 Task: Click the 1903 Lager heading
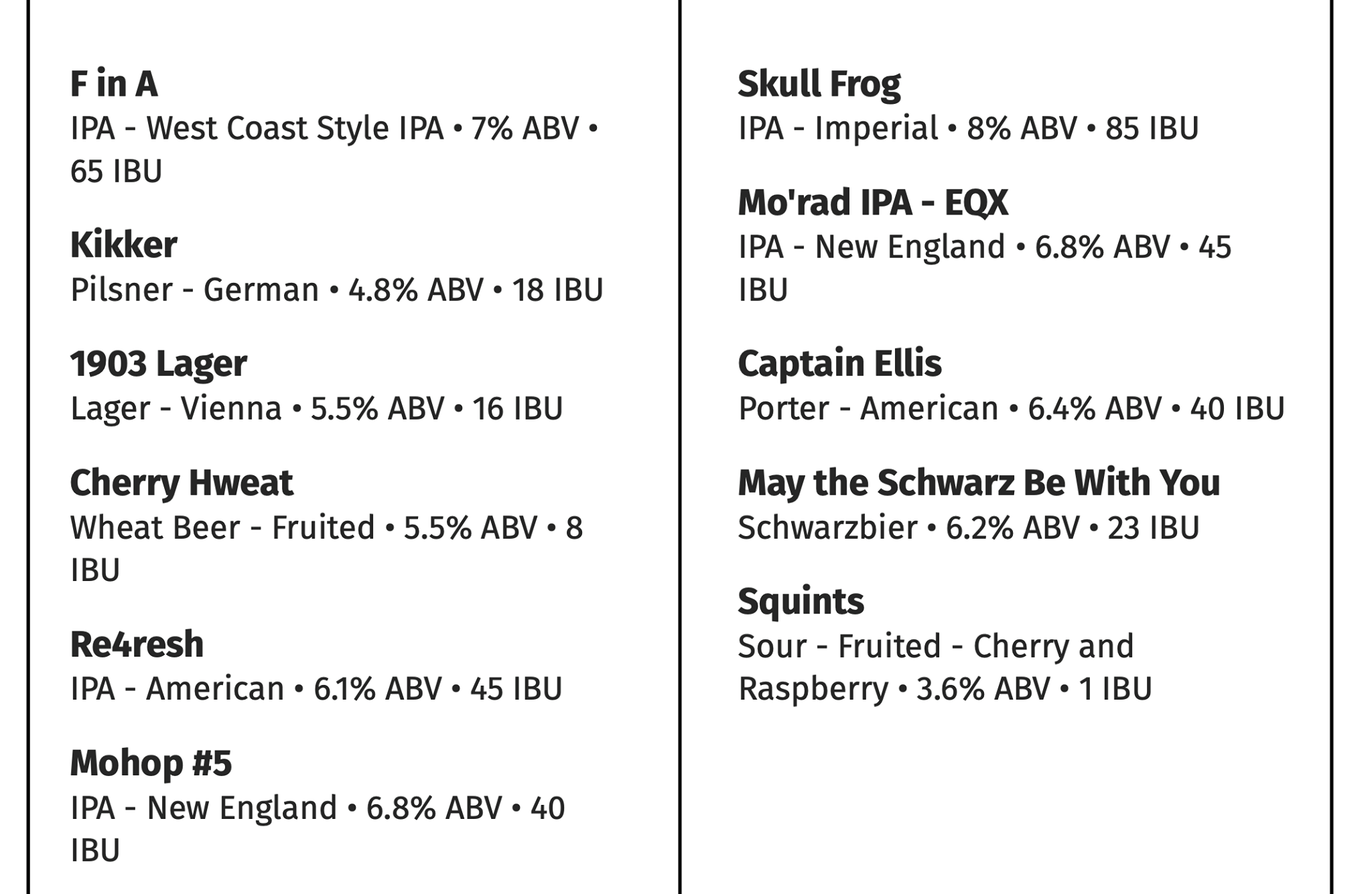pyautogui.click(x=159, y=364)
